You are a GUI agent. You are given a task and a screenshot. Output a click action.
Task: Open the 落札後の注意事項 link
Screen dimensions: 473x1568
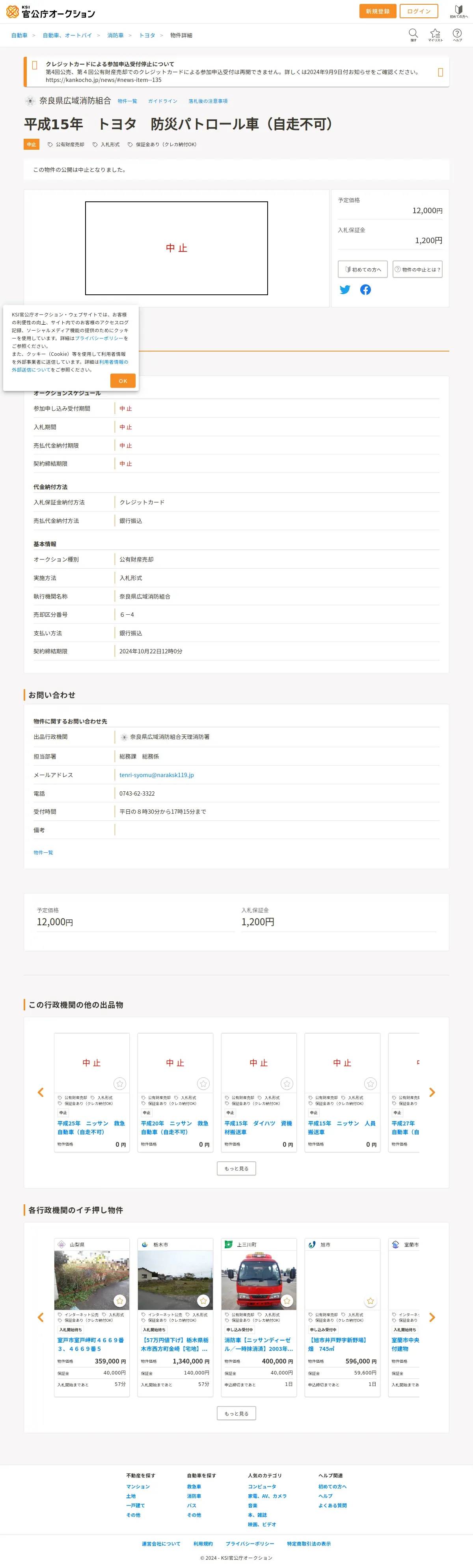coord(208,101)
